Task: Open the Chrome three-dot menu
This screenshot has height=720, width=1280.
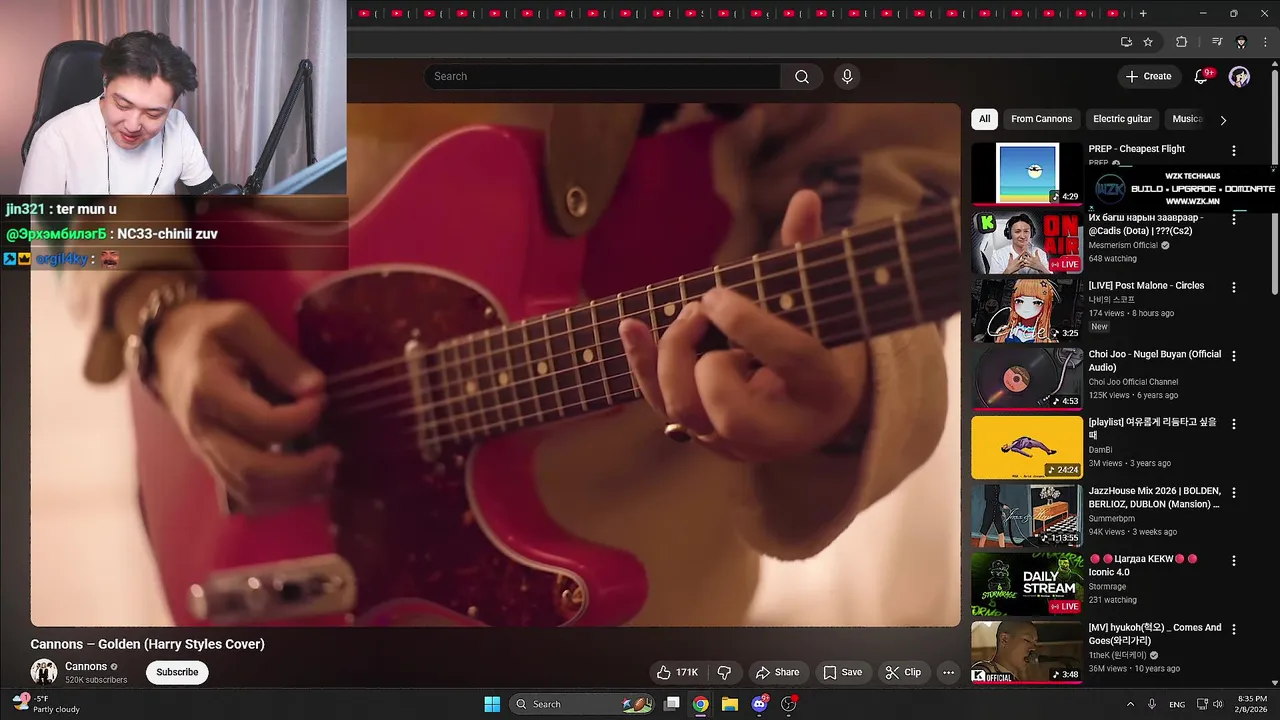Action: point(1265,42)
